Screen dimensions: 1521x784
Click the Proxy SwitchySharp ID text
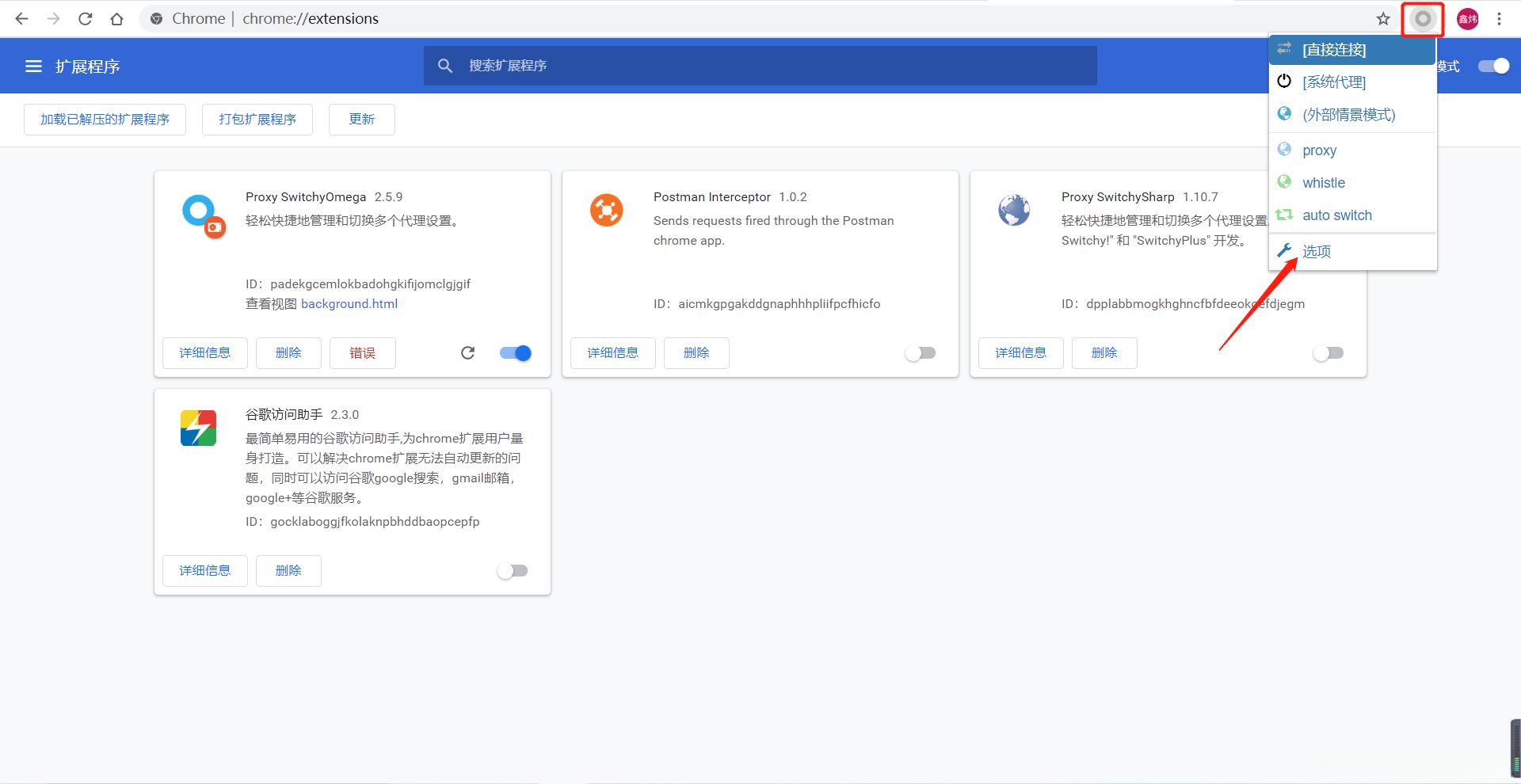pyautogui.click(x=1184, y=304)
